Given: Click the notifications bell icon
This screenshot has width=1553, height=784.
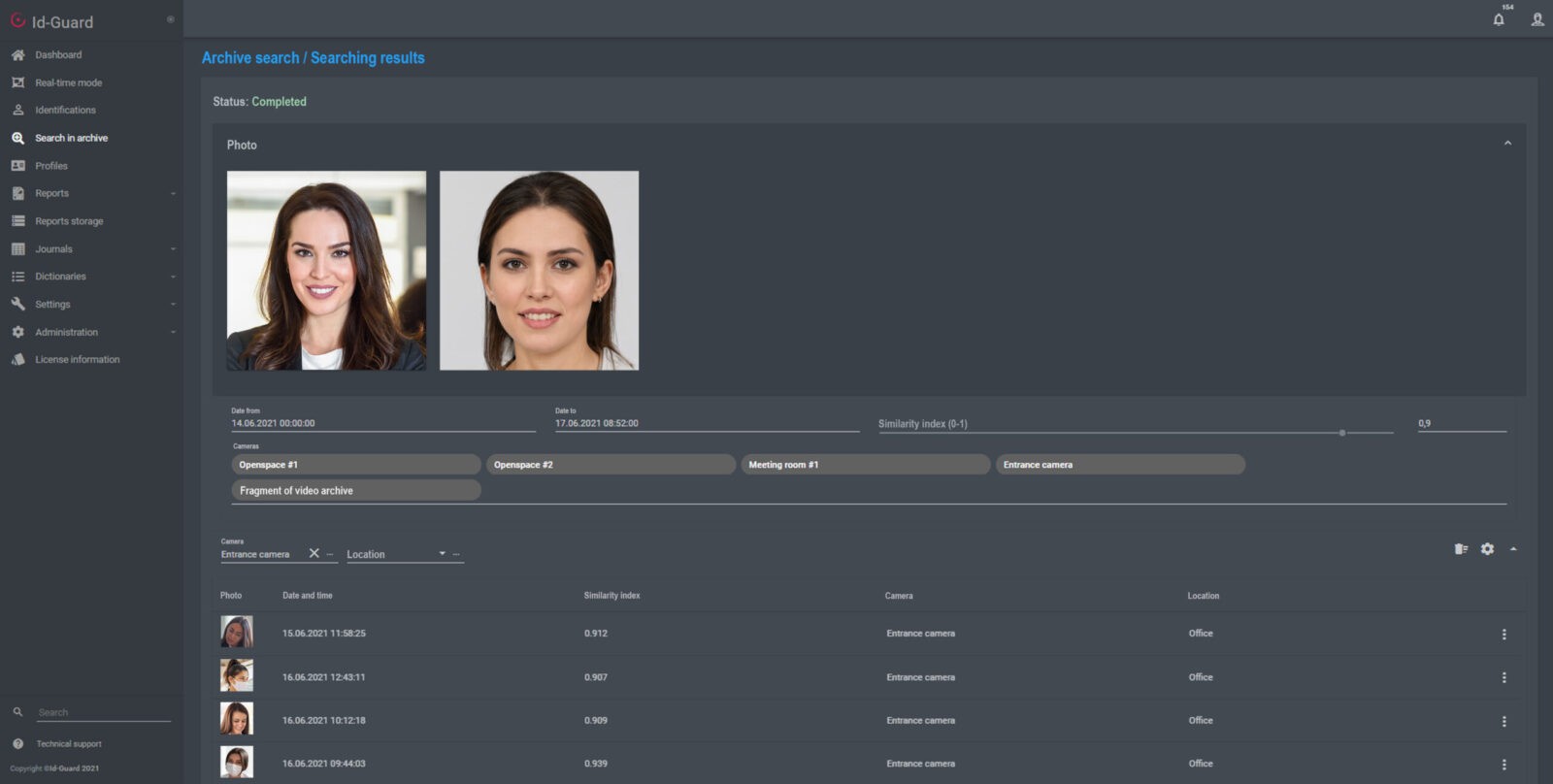Looking at the screenshot, I should click(1499, 20).
